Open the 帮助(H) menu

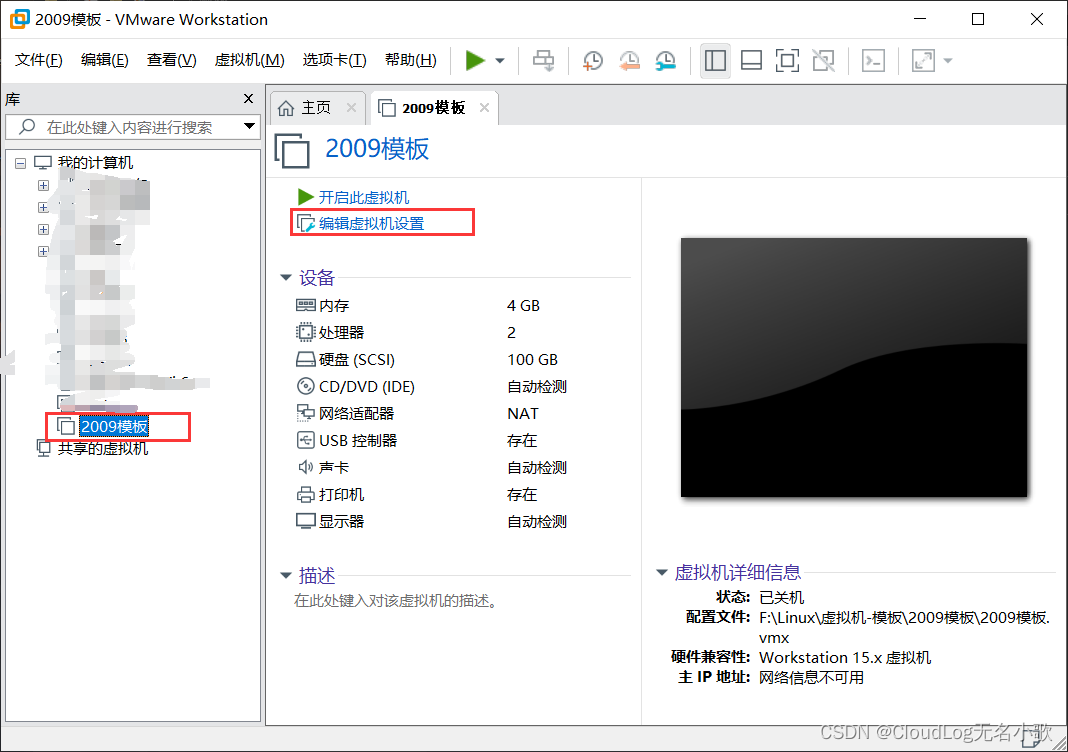click(411, 60)
